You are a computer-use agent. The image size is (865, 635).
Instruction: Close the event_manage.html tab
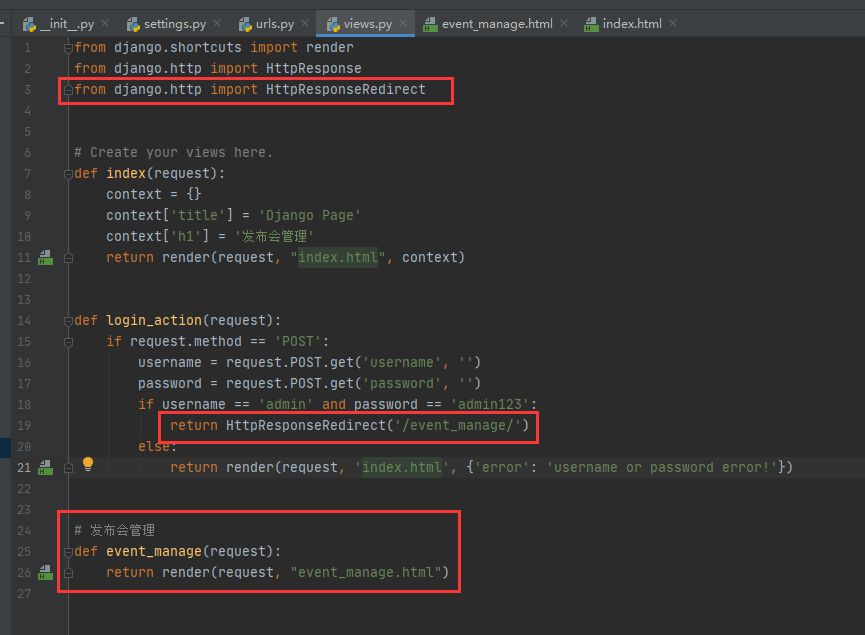(x=564, y=23)
